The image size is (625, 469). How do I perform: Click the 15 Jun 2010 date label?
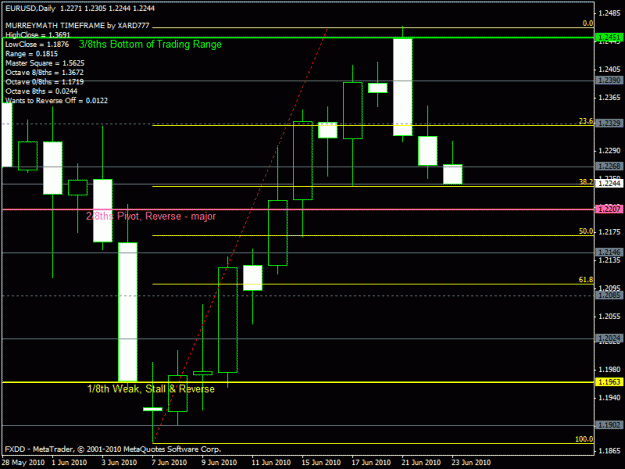coord(321,462)
